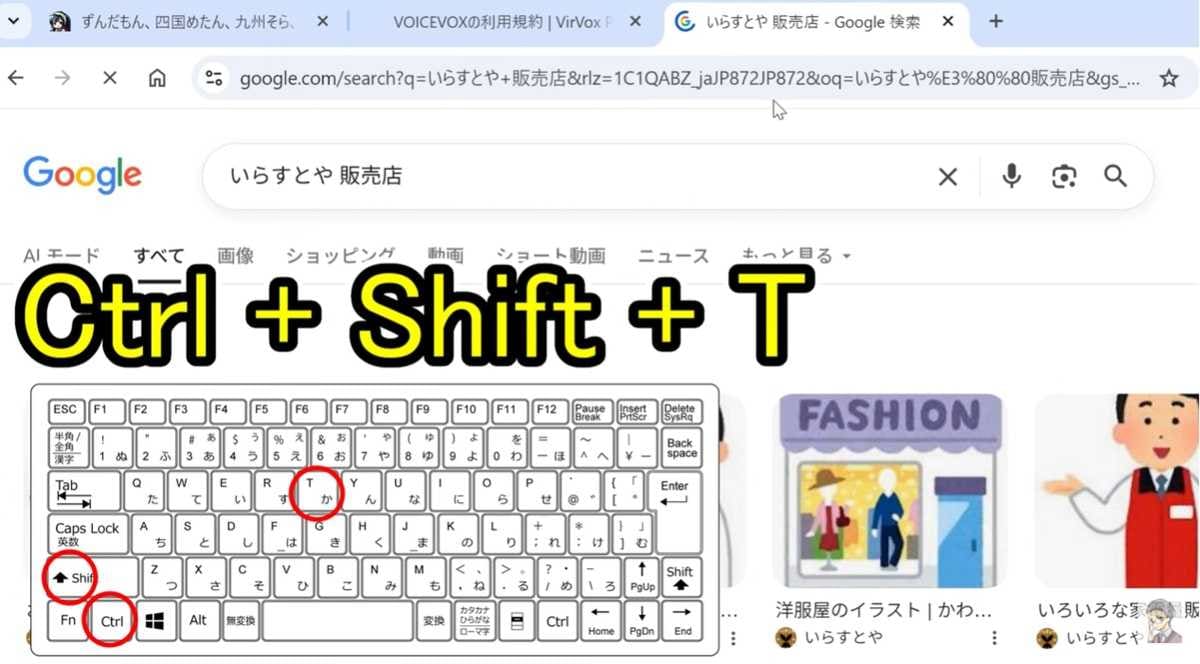The image size is (1200, 664).
Task: Start voice search with microphone icon
Action: point(1012,177)
